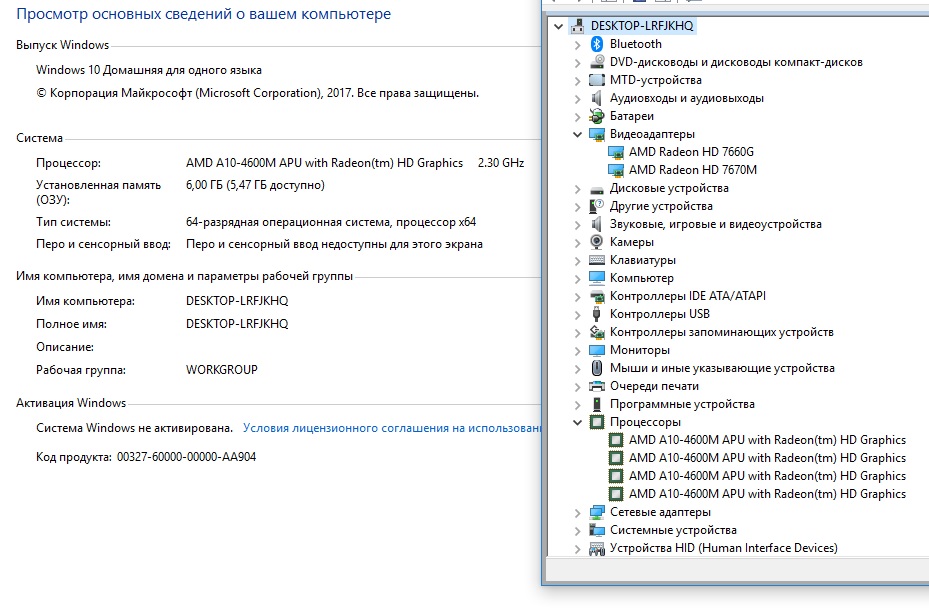Screen dimensions: 929x611
Task: Click the Мониторы monitor icon
Action: 597,350
